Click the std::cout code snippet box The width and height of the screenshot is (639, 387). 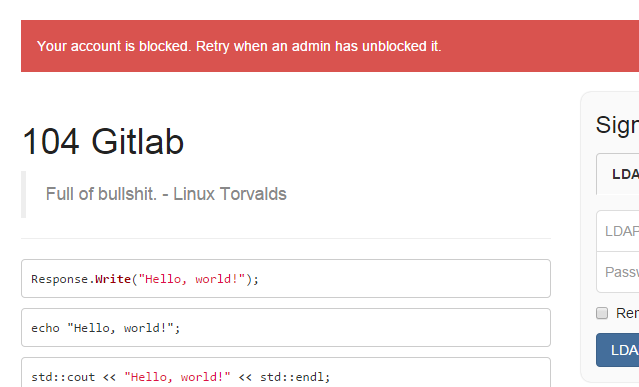tap(286, 372)
